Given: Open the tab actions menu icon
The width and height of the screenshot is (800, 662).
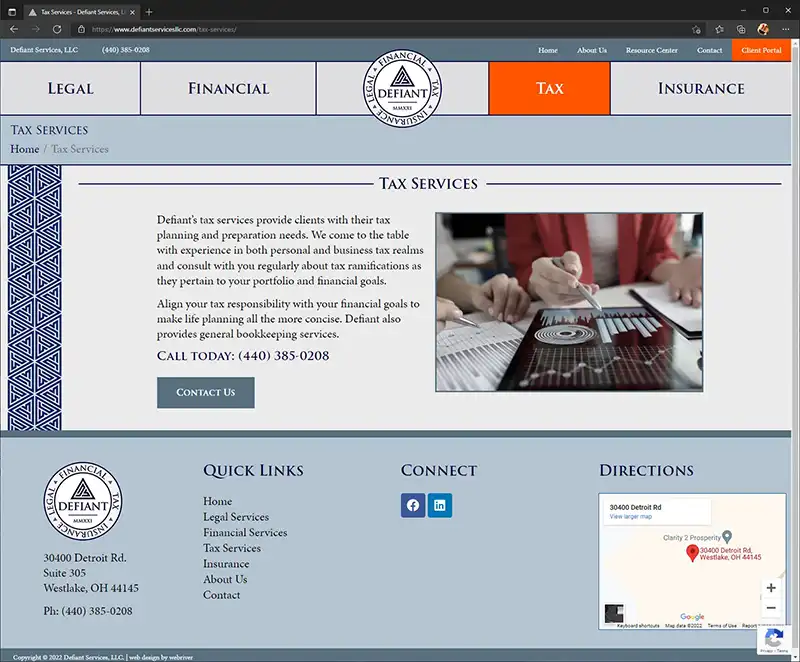Looking at the screenshot, I should 12,12.
